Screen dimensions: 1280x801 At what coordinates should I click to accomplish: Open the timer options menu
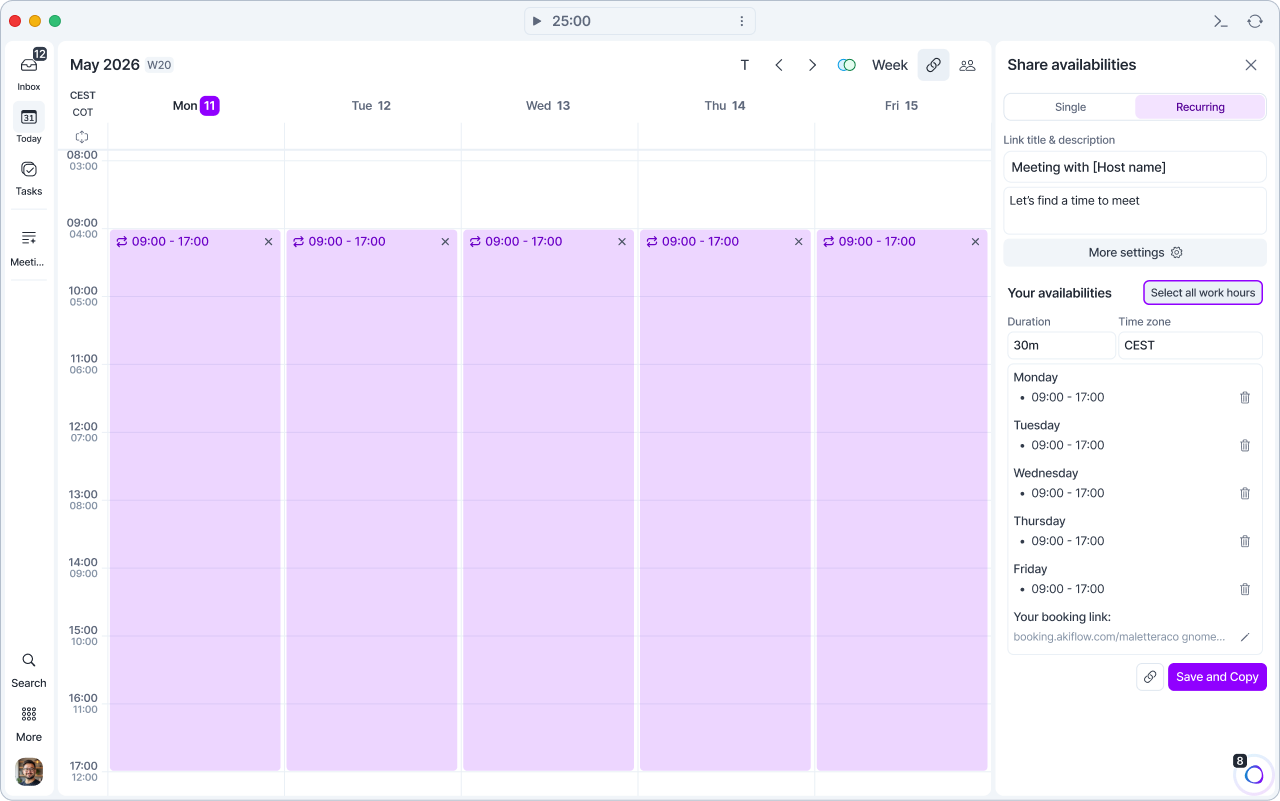tap(742, 21)
